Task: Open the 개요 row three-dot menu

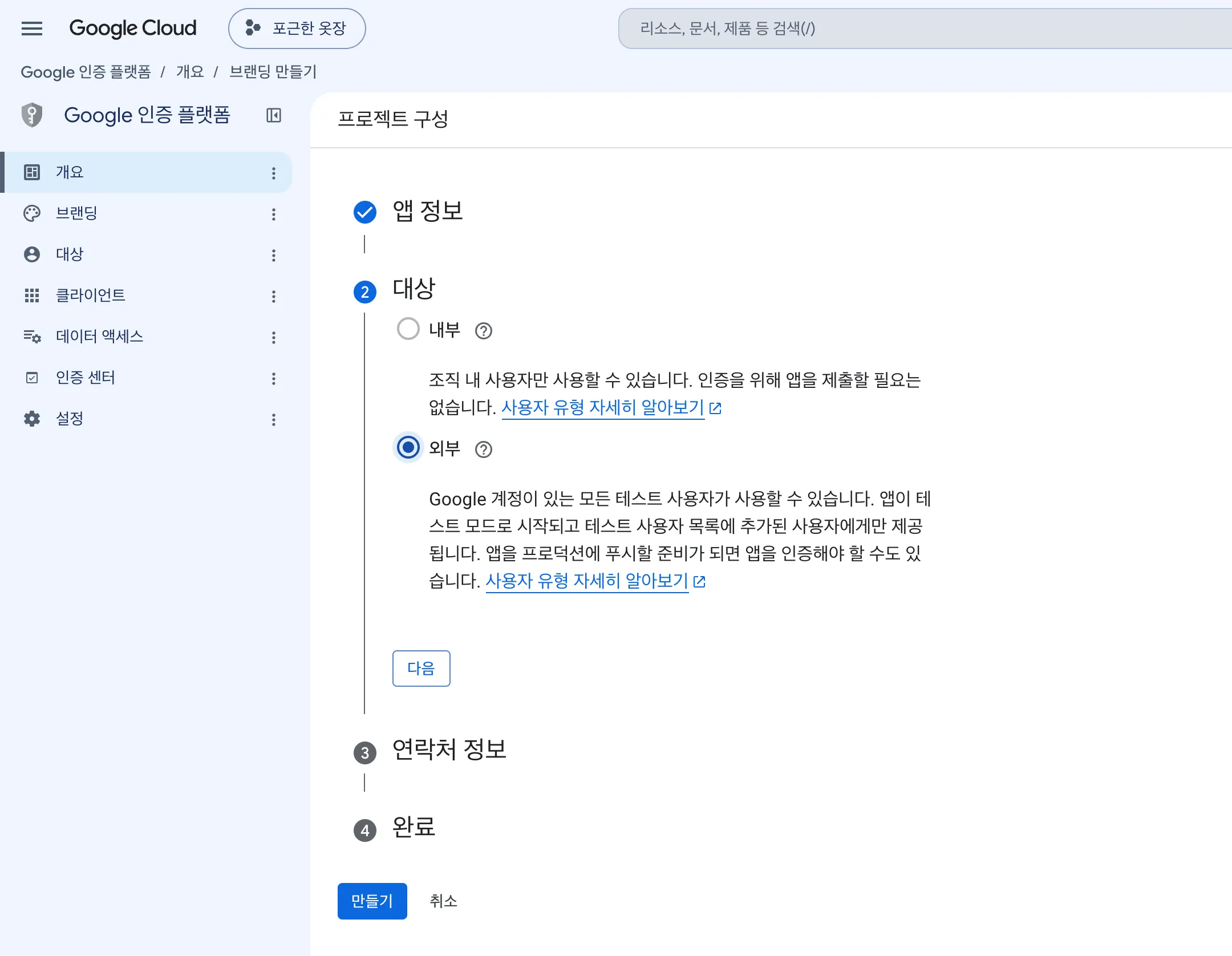Action: [x=274, y=173]
